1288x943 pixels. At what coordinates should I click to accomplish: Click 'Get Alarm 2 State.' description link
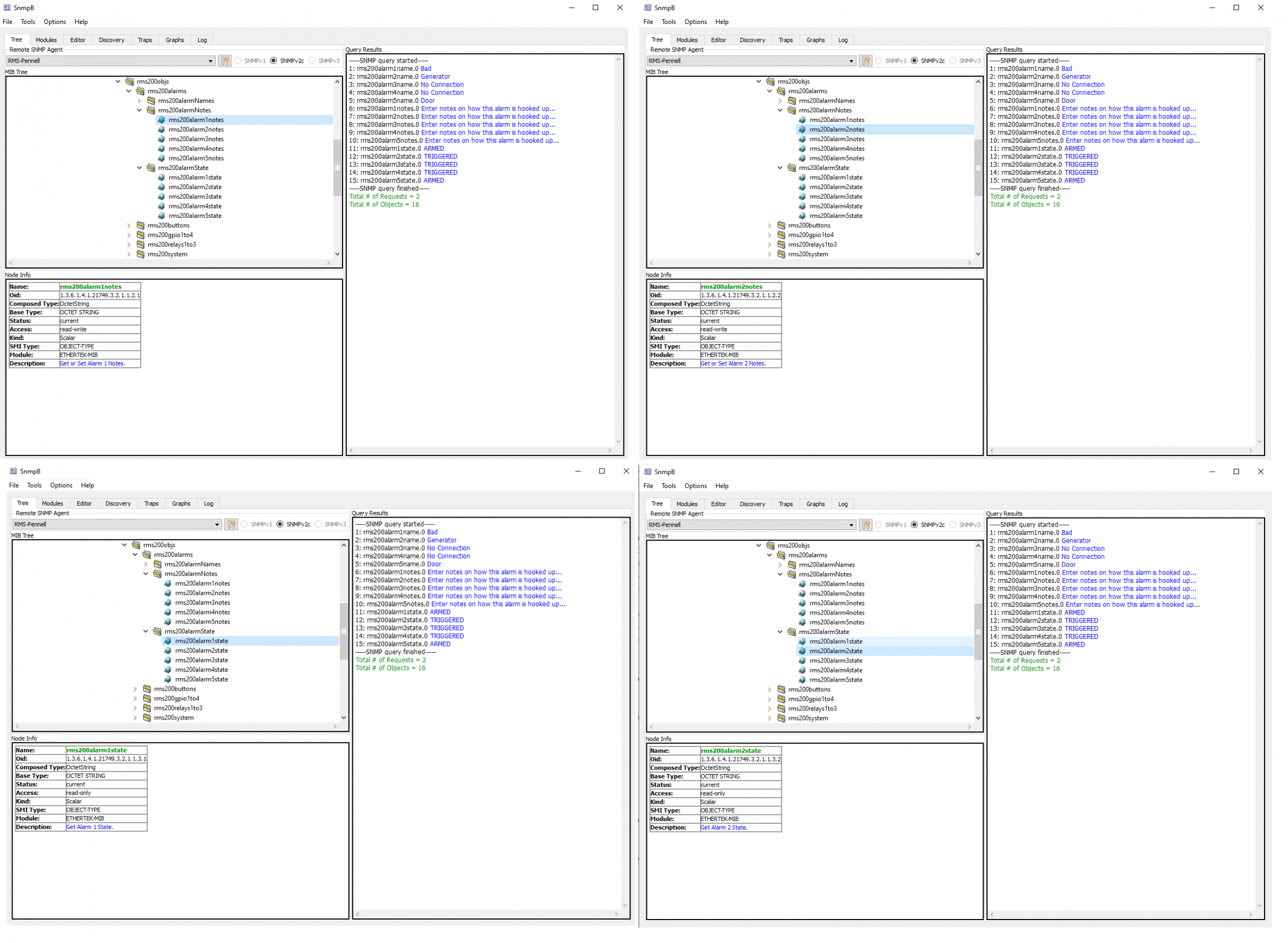click(724, 828)
